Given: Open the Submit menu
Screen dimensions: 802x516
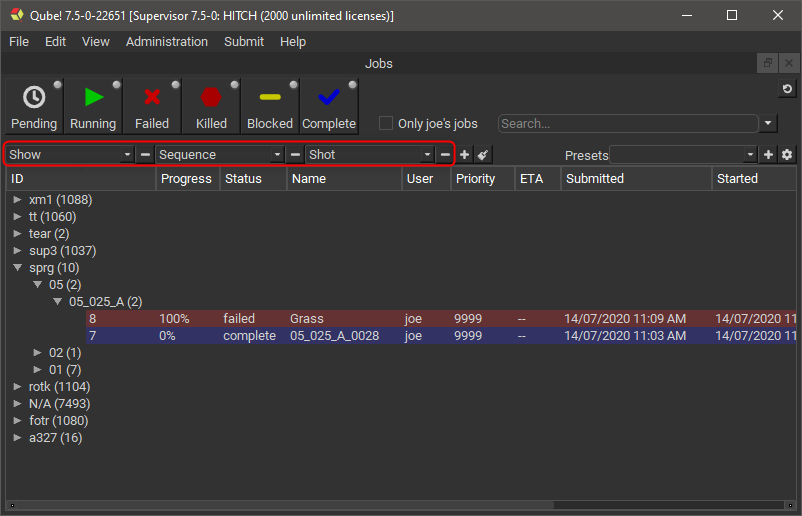Looking at the screenshot, I should coord(244,42).
